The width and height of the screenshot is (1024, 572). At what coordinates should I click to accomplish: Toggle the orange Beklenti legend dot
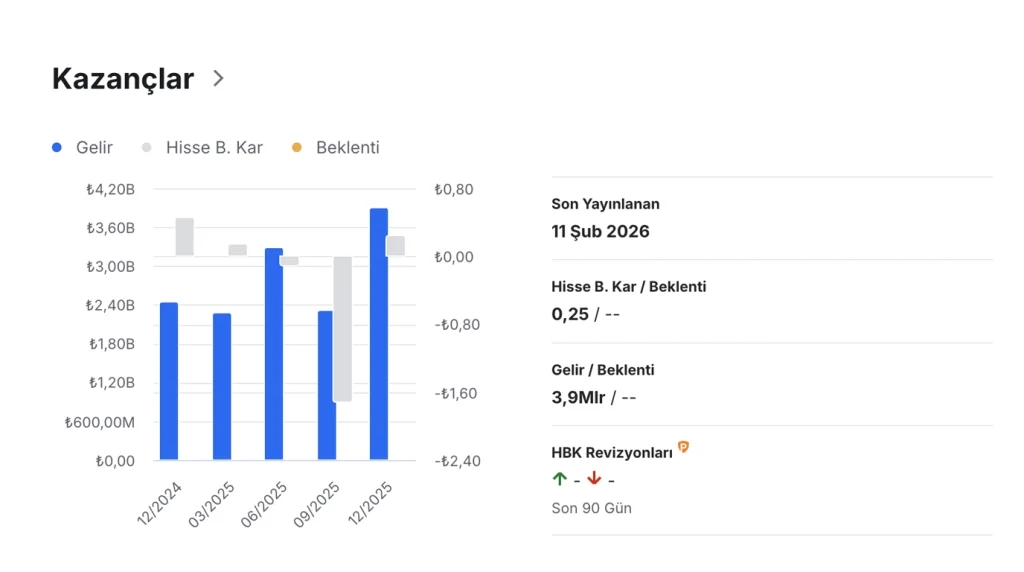pyautogui.click(x=296, y=148)
